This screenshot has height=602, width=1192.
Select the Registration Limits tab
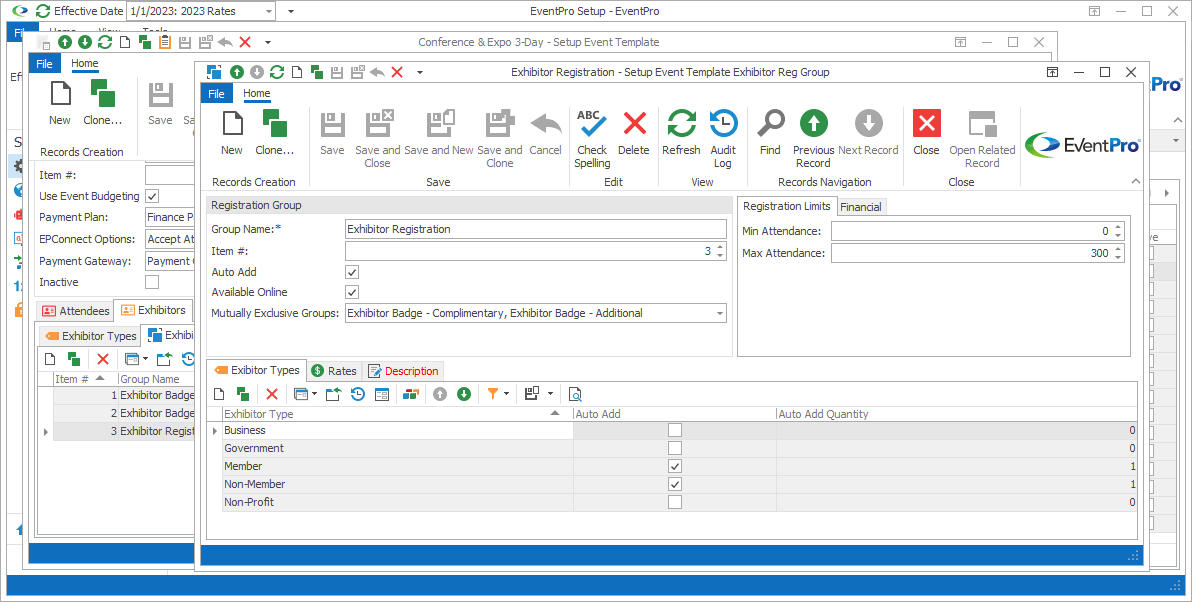point(787,206)
